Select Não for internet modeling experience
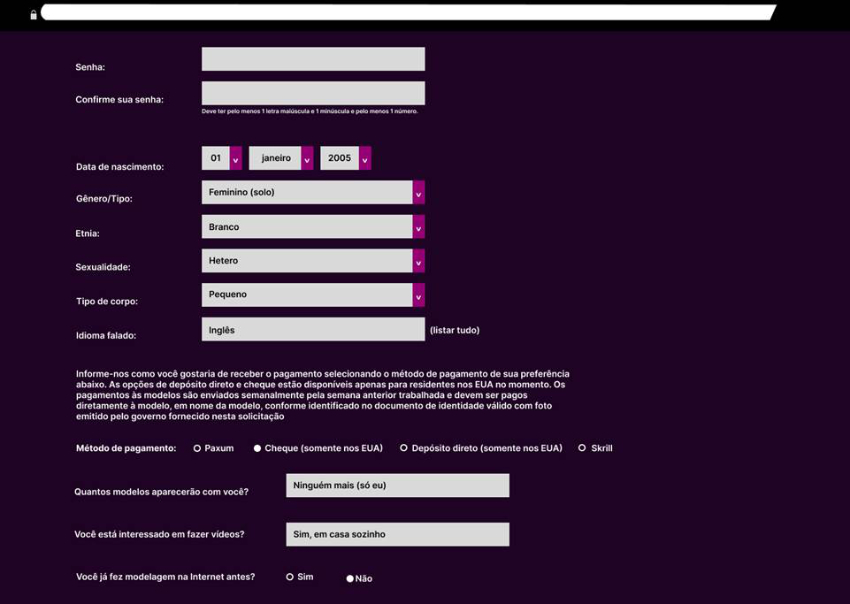 (x=350, y=578)
